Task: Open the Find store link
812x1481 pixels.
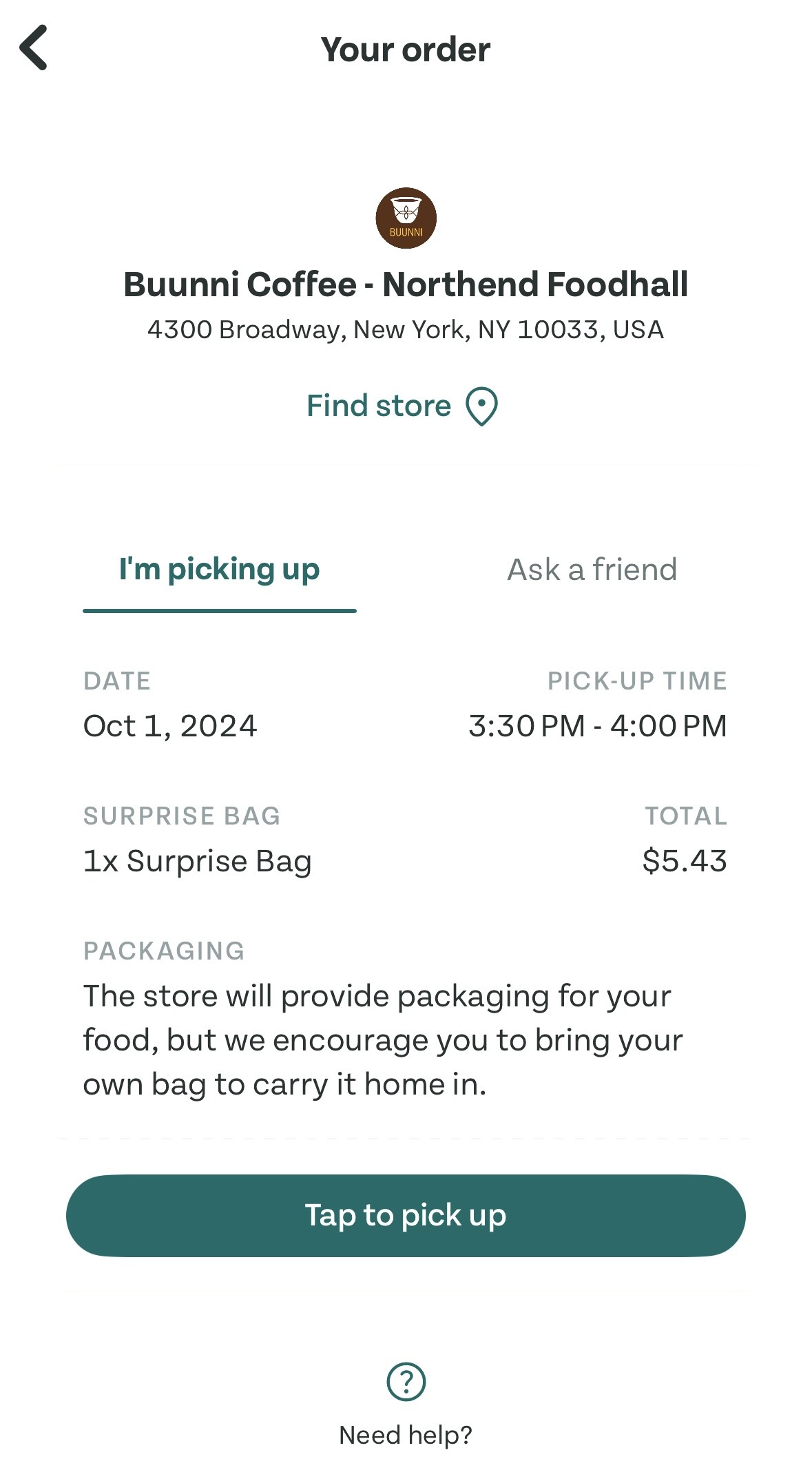Action: point(379,406)
